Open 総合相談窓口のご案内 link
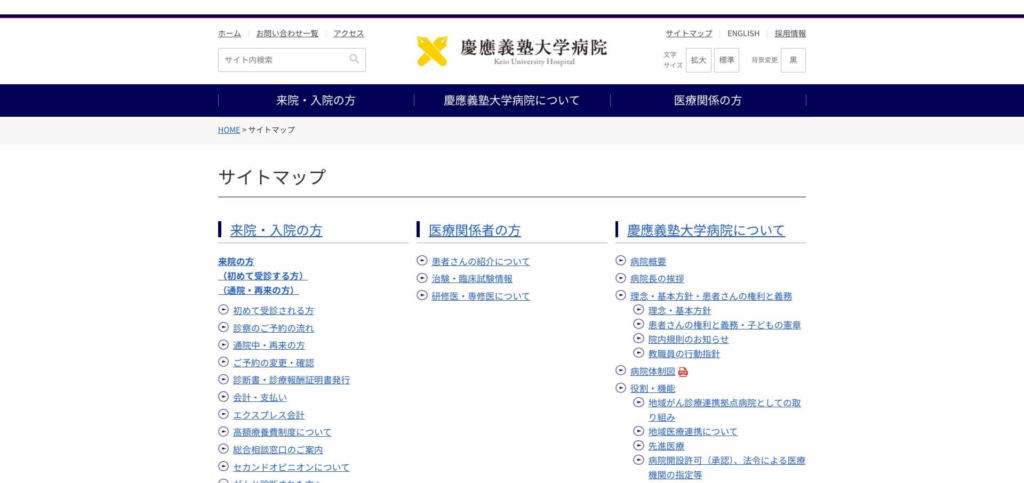Image resolution: width=1024 pixels, height=483 pixels. pos(278,450)
